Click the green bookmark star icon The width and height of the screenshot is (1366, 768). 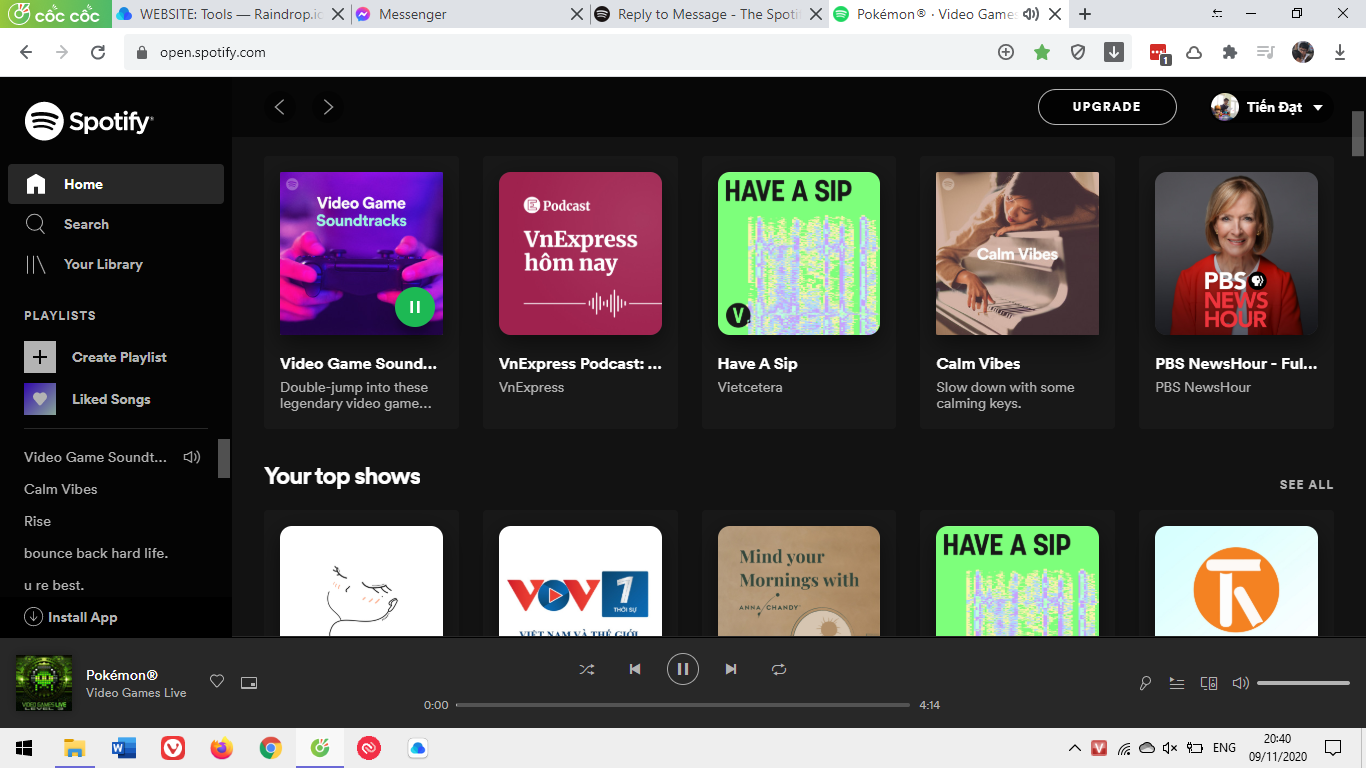1042,52
